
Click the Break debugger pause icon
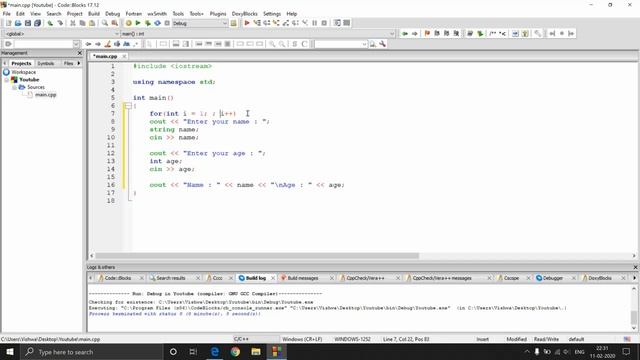[315, 23]
